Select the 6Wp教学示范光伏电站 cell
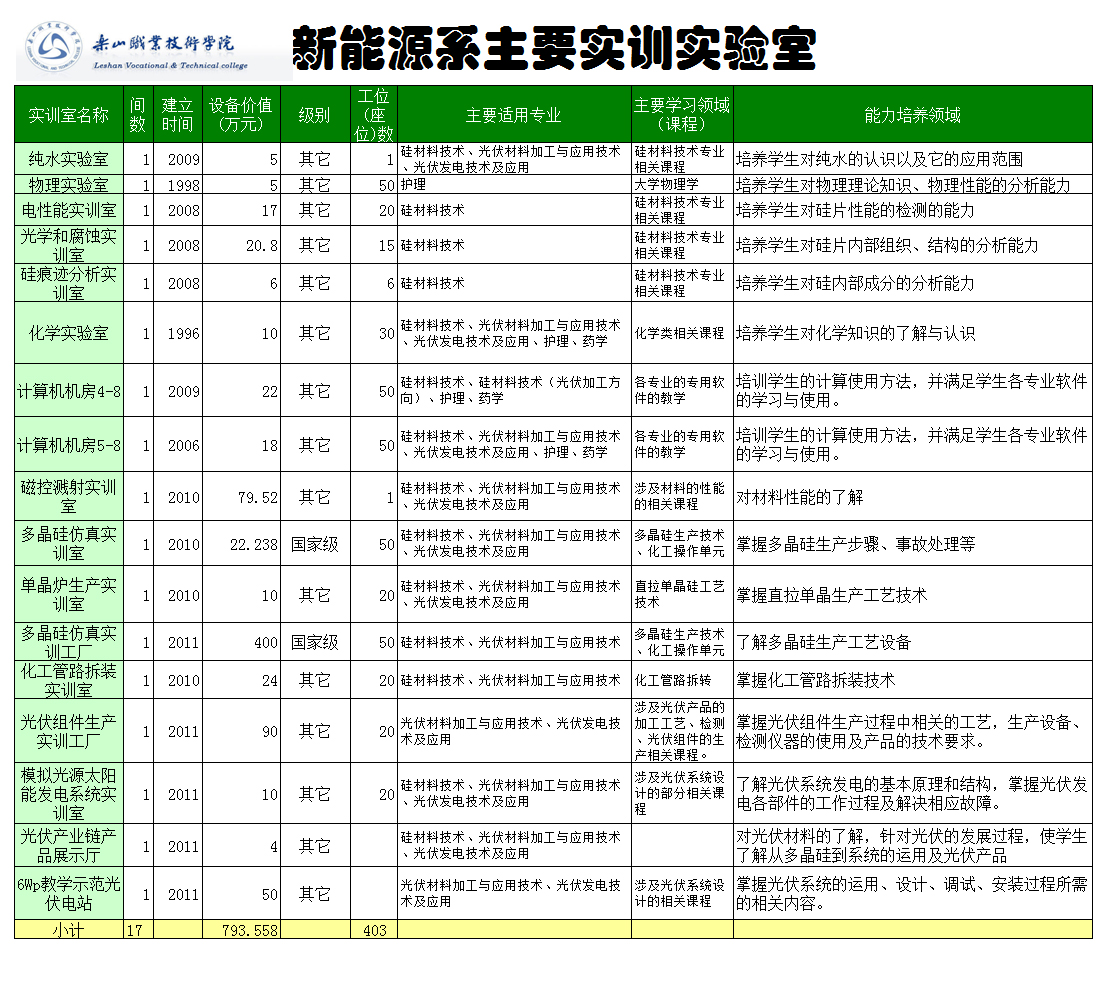This screenshot has height=1000, width=1112. [68, 894]
